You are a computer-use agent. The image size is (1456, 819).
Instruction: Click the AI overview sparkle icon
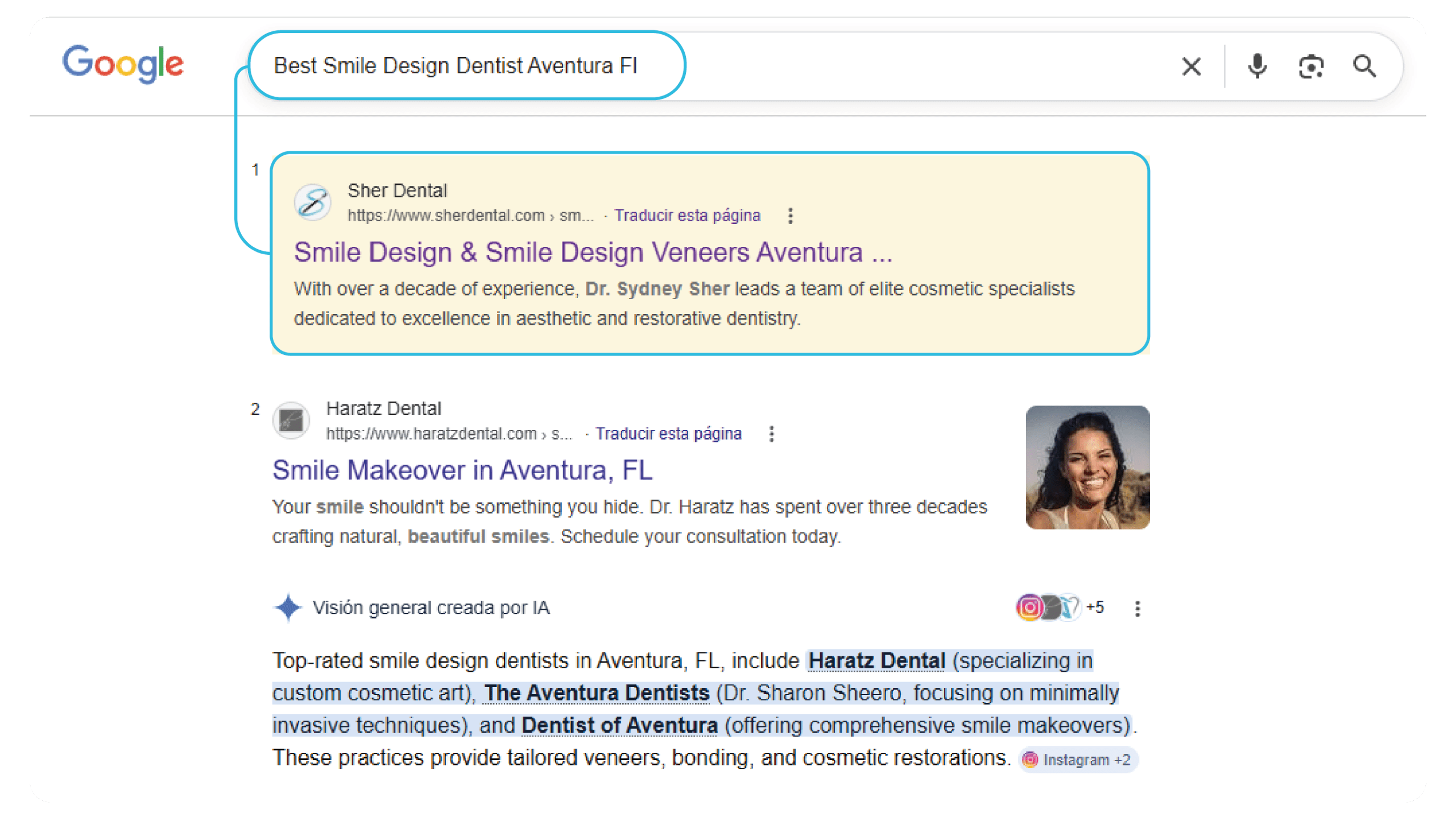[x=288, y=607]
